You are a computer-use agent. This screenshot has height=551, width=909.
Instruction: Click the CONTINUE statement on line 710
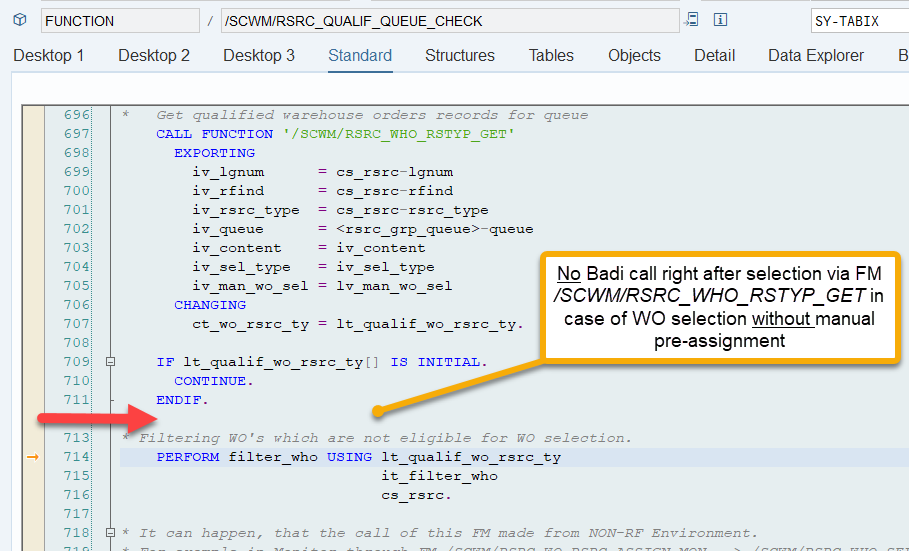pos(214,381)
